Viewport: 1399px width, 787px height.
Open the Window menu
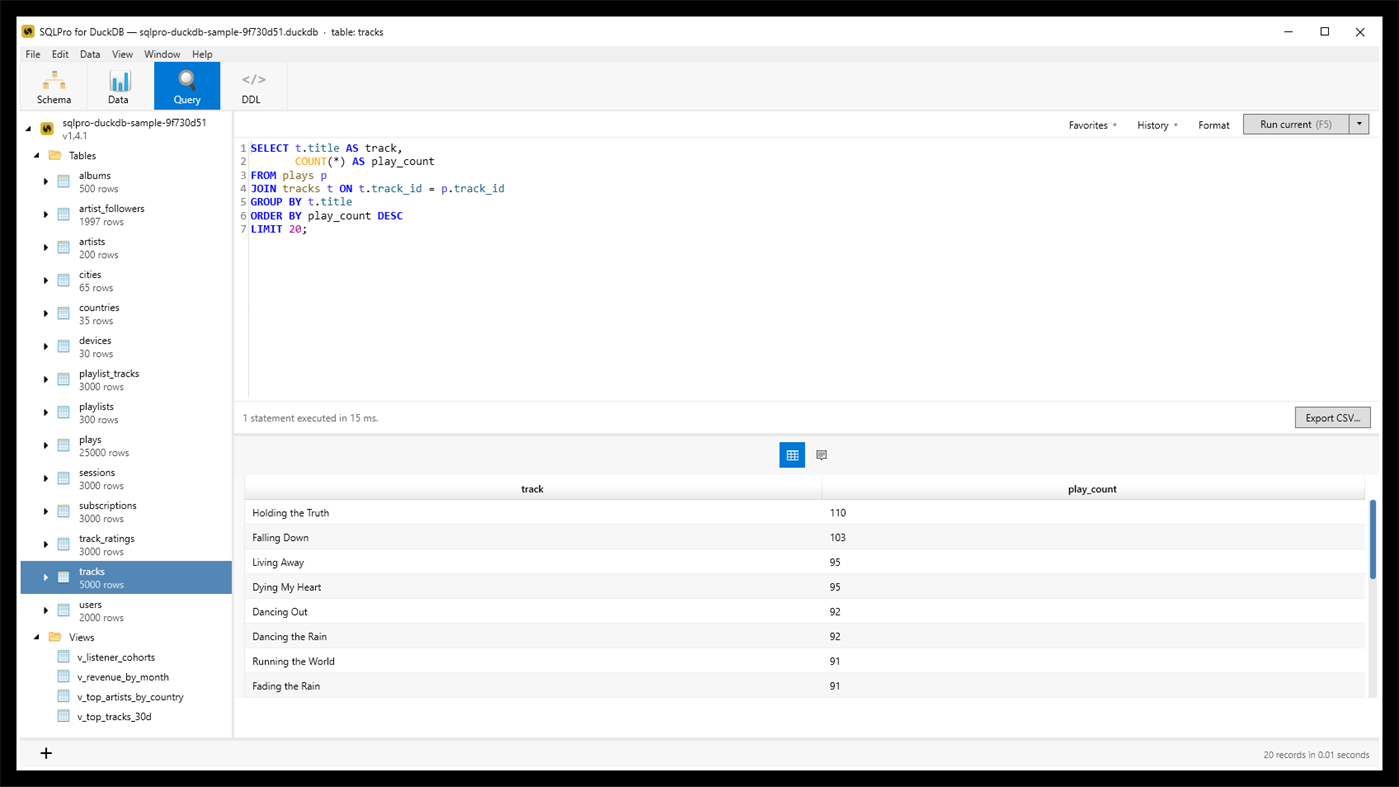pyautogui.click(x=162, y=54)
